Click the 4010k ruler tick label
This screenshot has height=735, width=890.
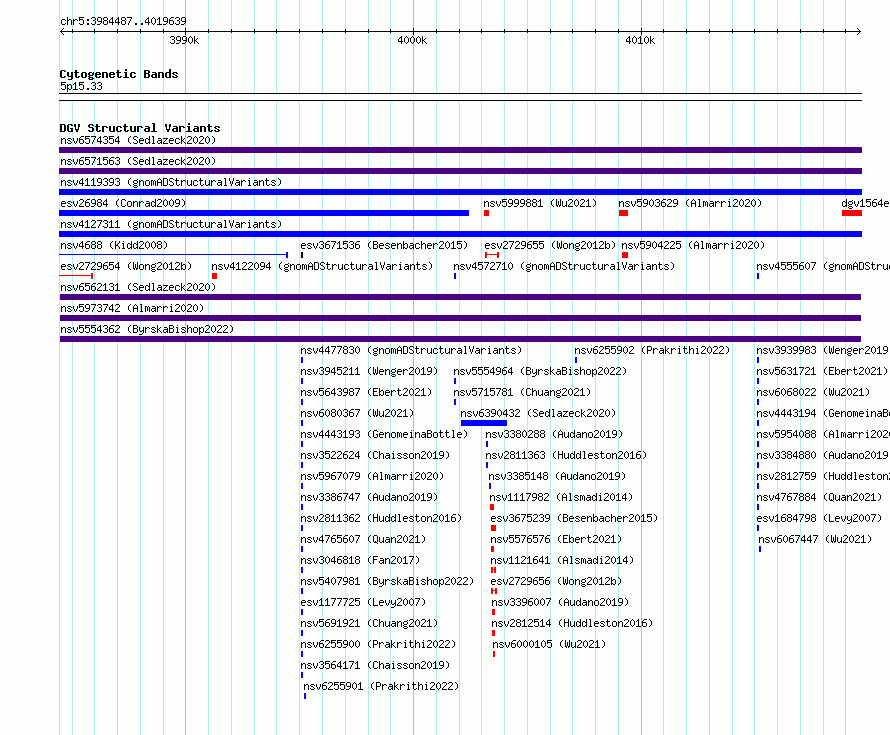click(x=640, y=40)
